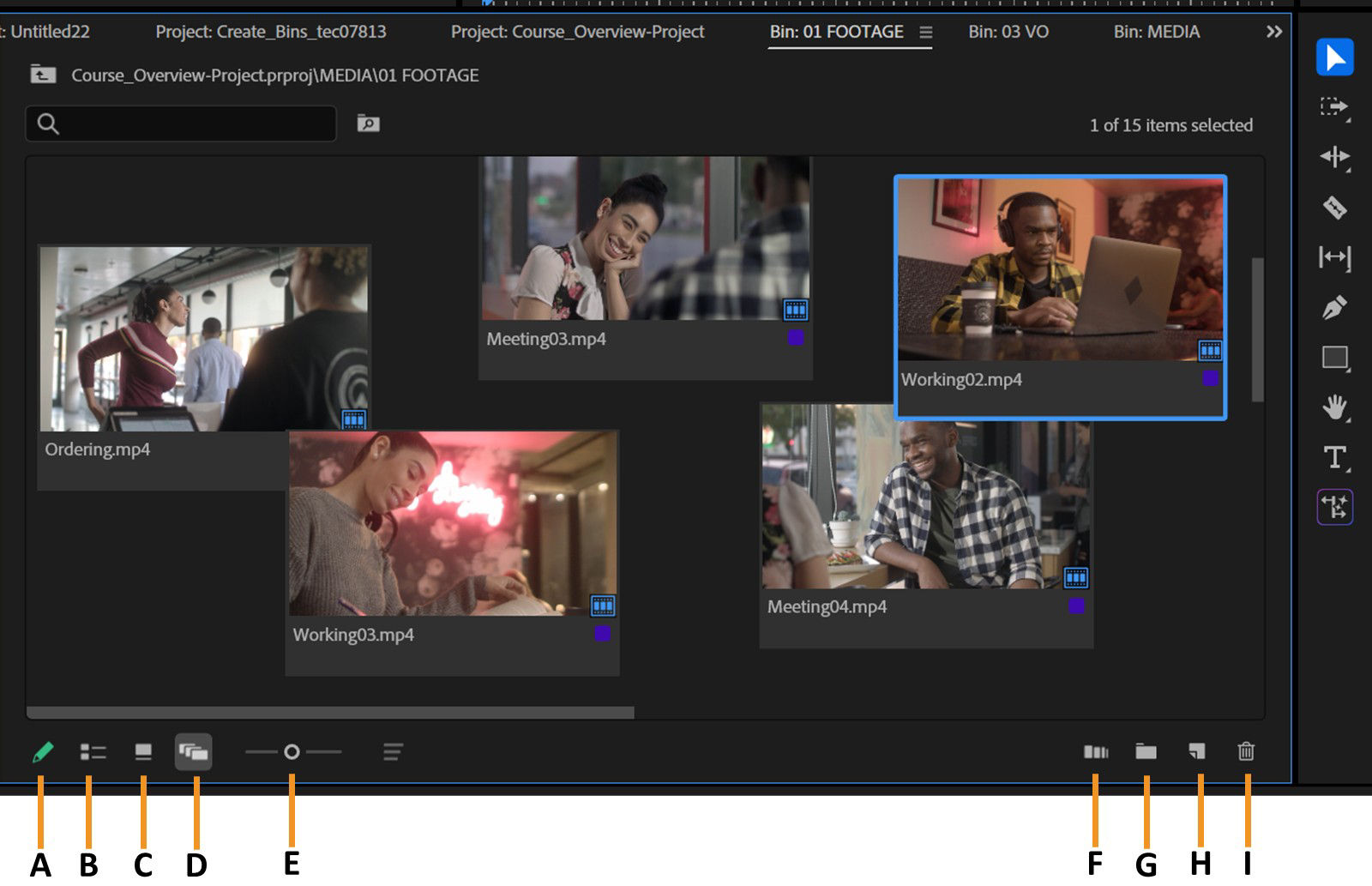Click the Automate to Sequence icon

tap(1096, 753)
